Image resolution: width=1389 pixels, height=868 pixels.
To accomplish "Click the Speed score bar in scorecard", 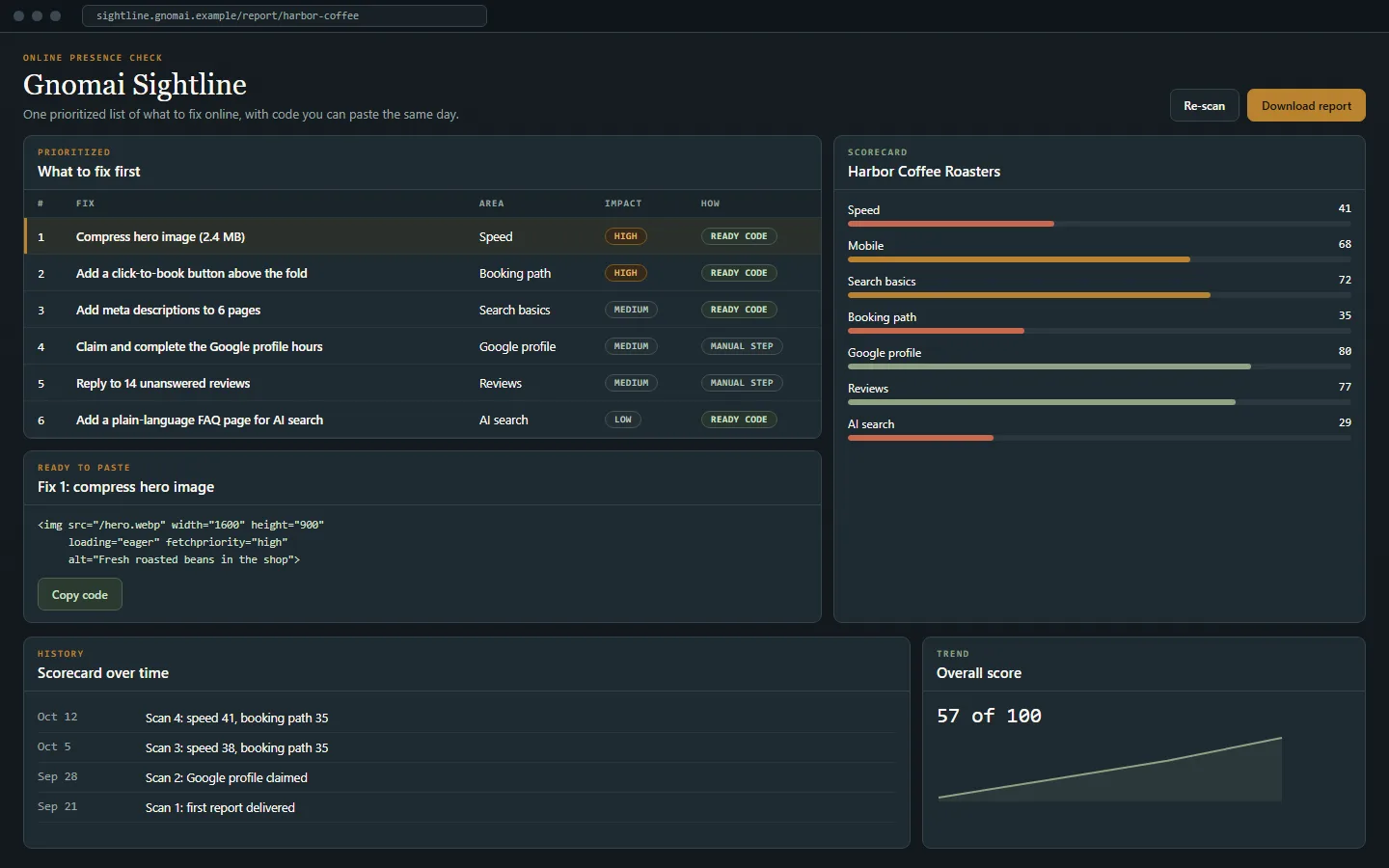I will point(1100,224).
